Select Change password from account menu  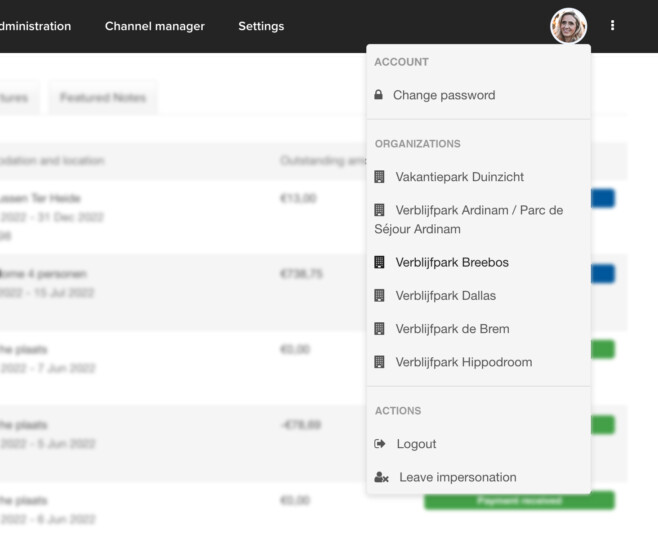pyautogui.click(x=443, y=95)
